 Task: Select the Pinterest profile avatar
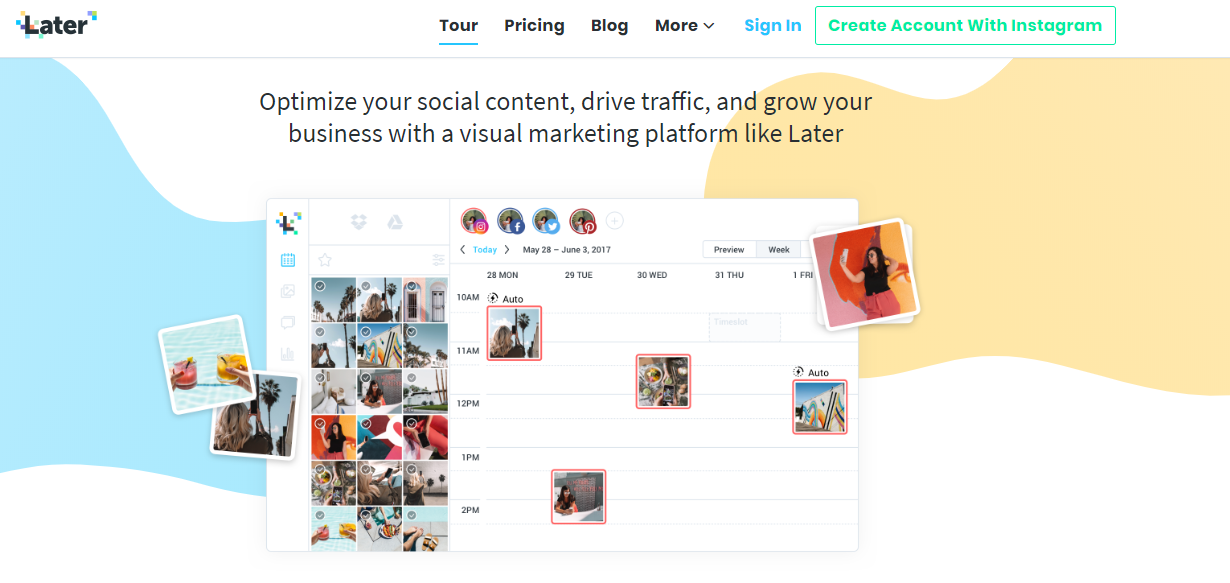(x=582, y=221)
